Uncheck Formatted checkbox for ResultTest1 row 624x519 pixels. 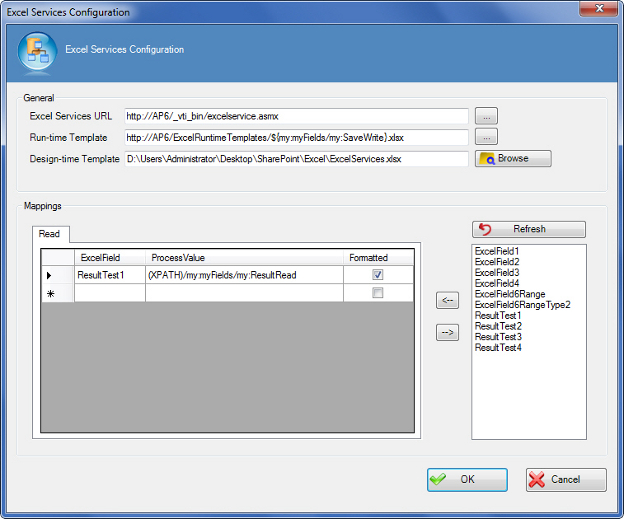[377, 275]
